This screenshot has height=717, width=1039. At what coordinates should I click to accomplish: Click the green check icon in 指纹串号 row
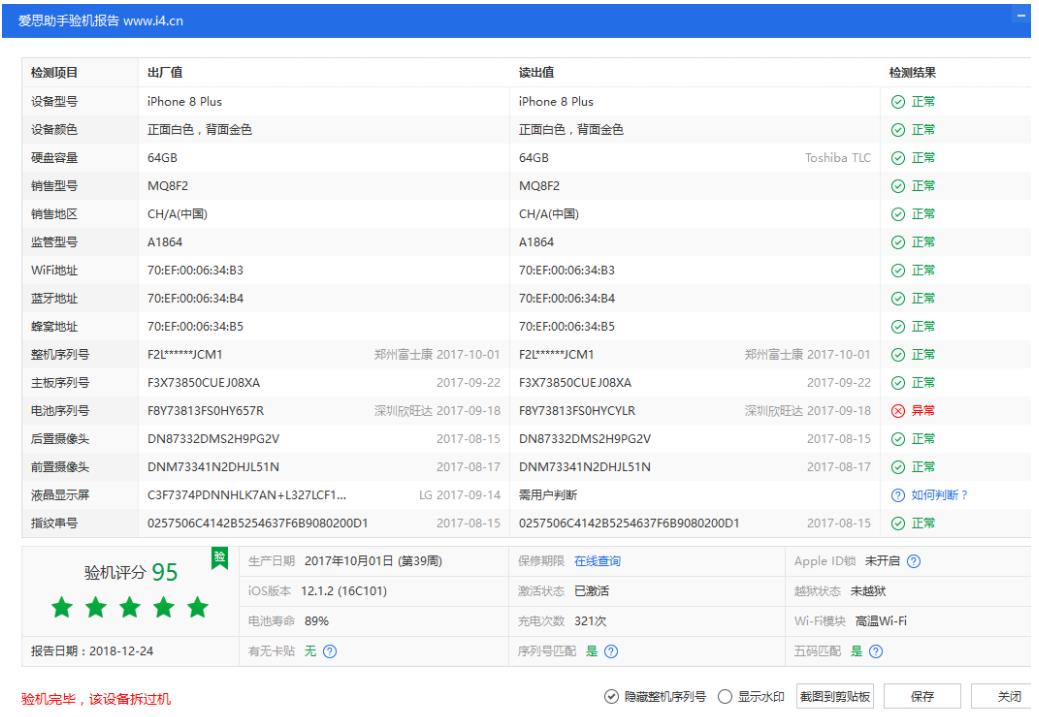pos(897,523)
